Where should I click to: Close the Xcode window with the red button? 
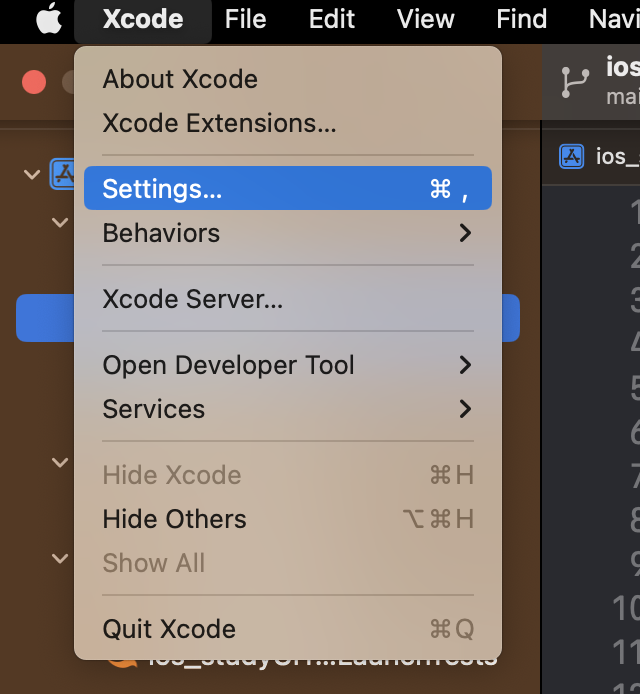[34, 82]
